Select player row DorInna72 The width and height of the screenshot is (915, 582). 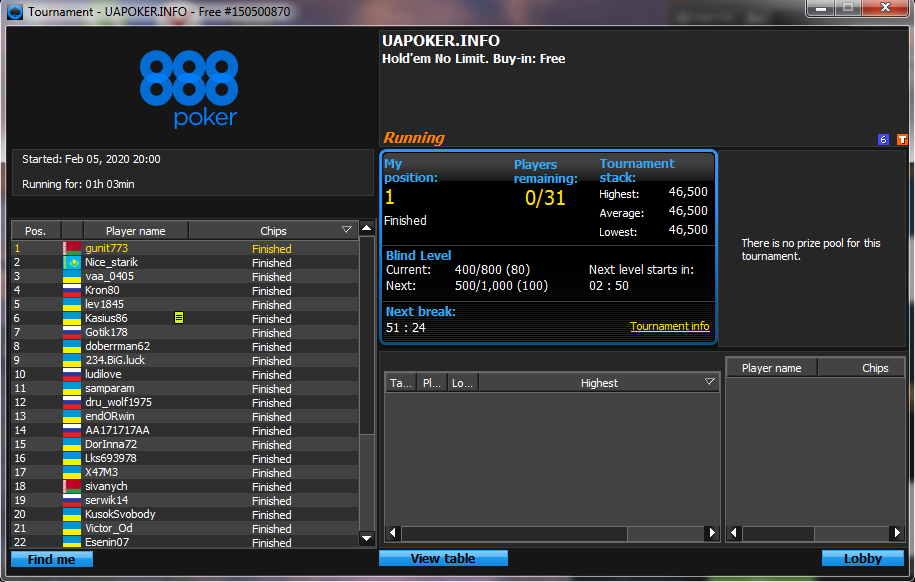tap(185, 444)
